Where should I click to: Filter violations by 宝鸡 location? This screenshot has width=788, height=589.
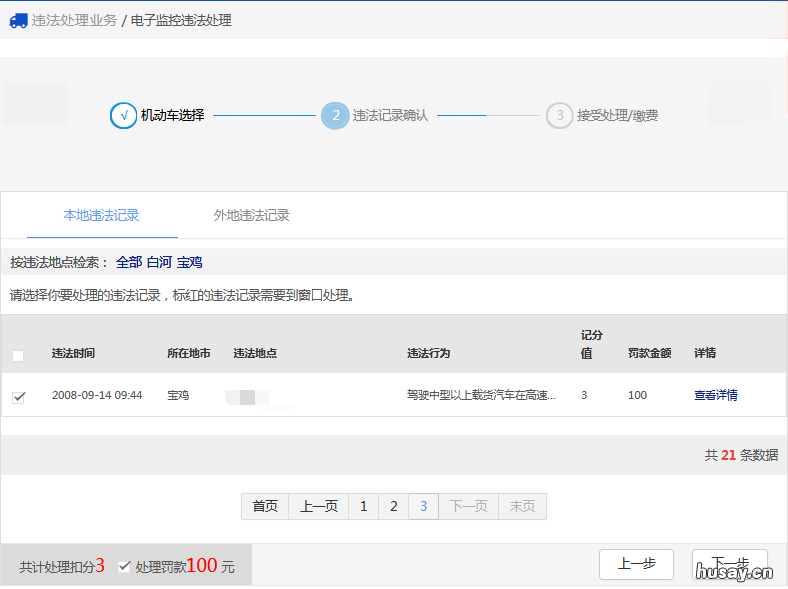click(x=190, y=262)
